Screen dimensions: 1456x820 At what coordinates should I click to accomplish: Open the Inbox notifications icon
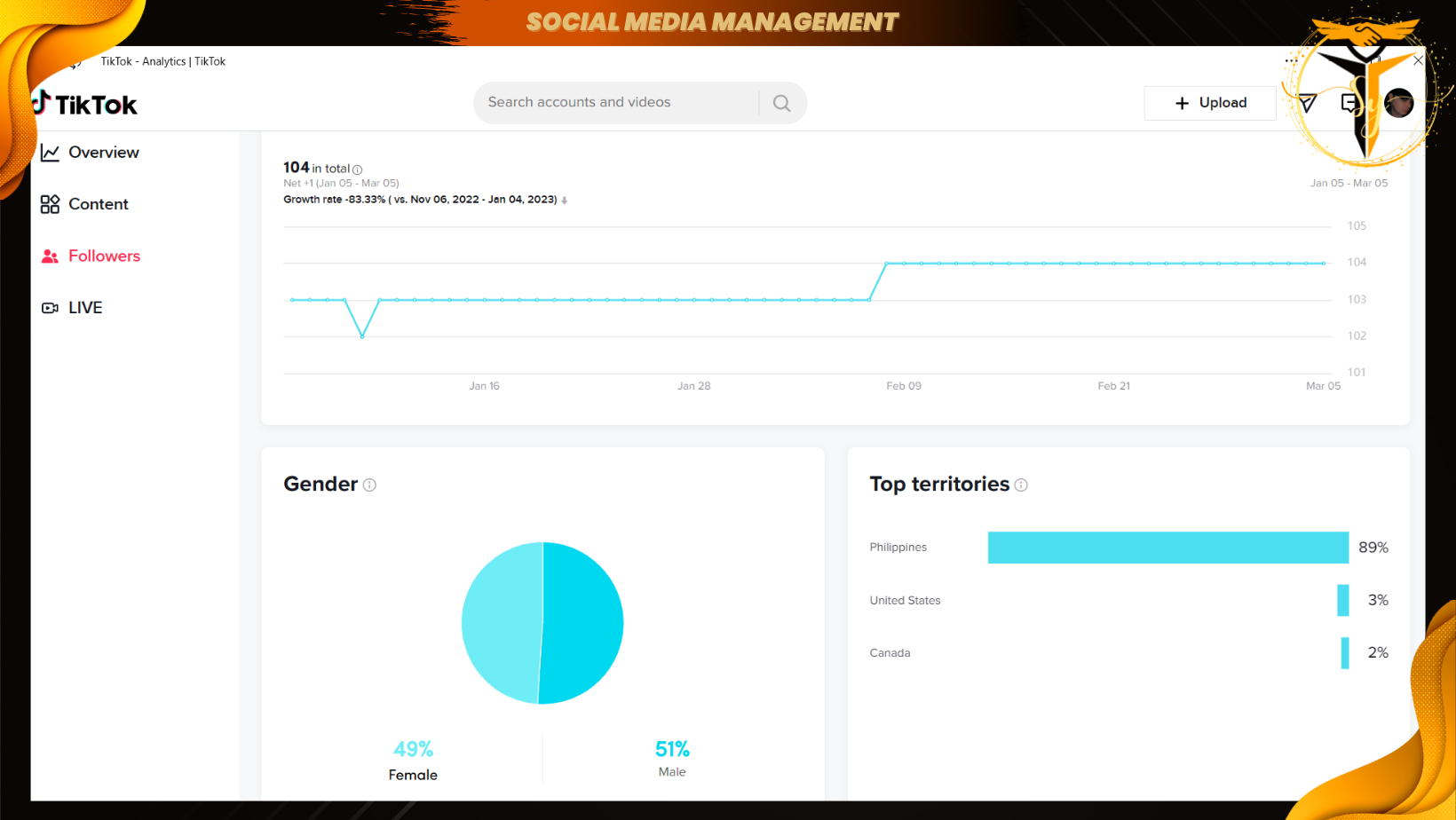click(x=1349, y=103)
